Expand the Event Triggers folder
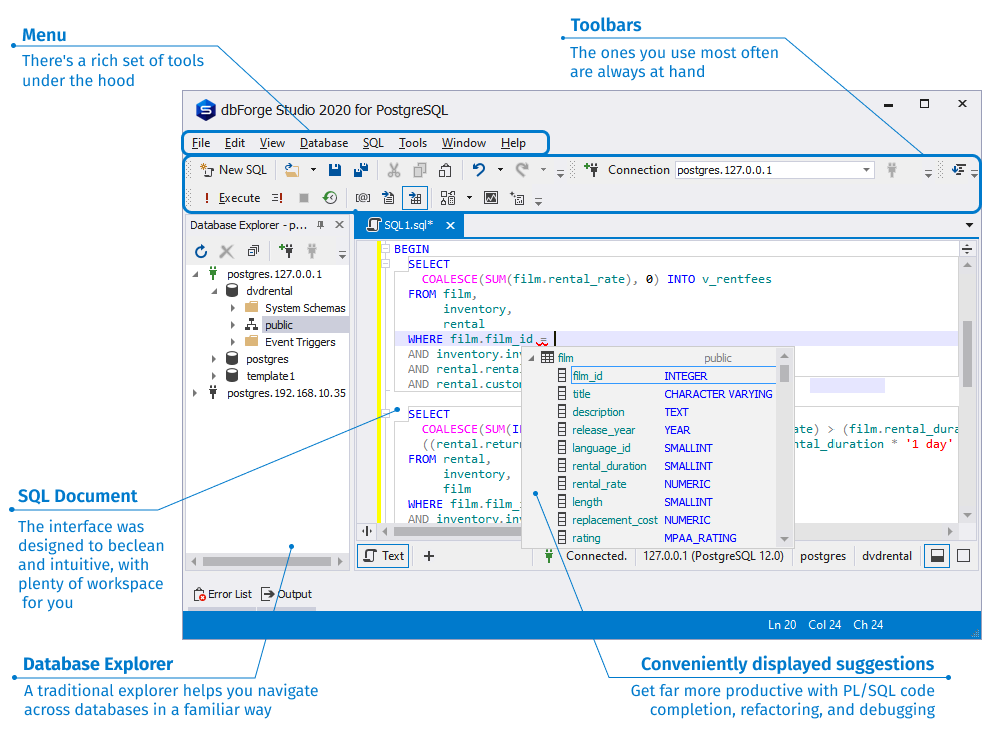The width and height of the screenshot is (1000, 730). 233,342
